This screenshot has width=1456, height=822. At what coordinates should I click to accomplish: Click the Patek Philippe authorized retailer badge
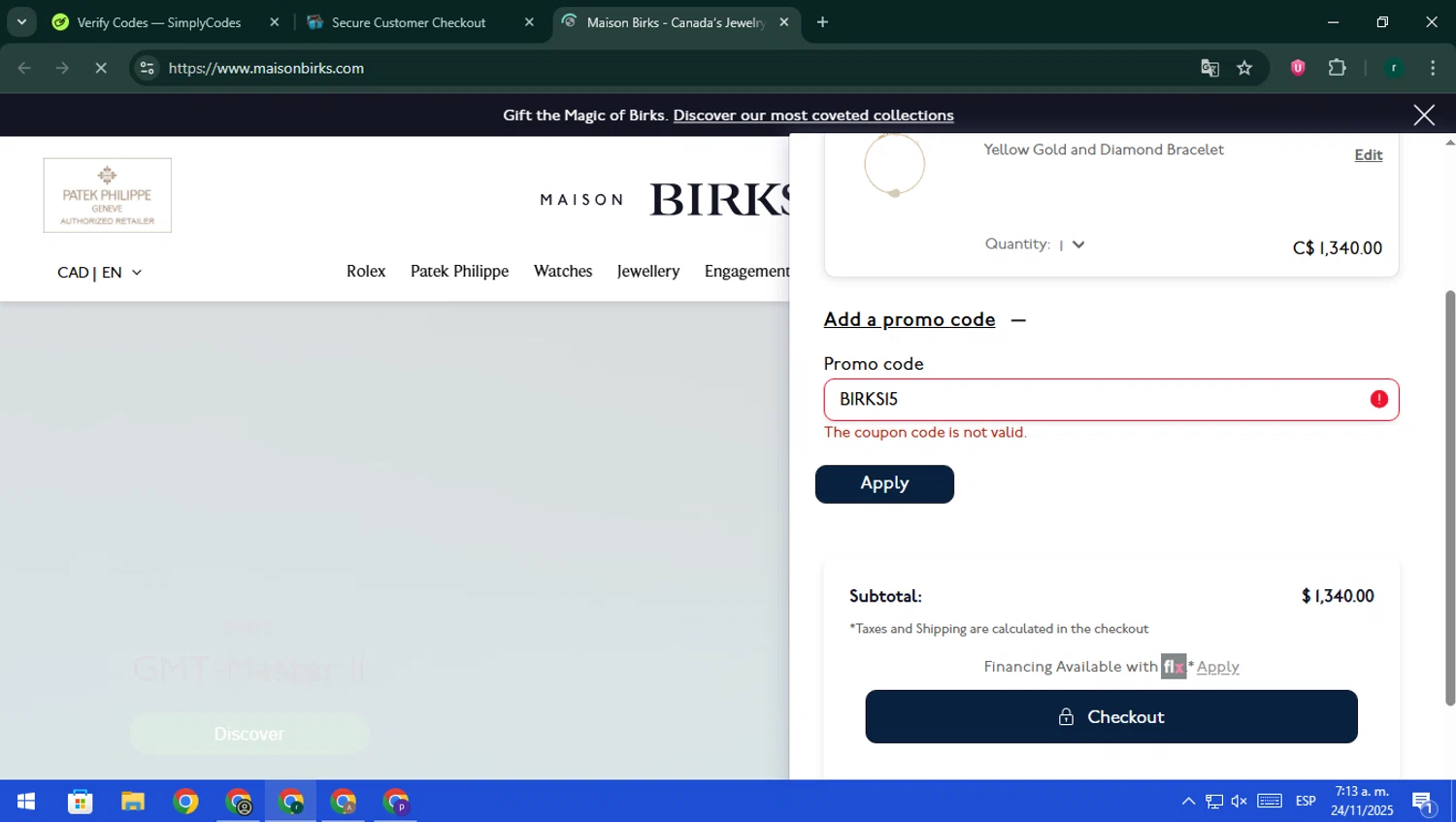pos(108,195)
